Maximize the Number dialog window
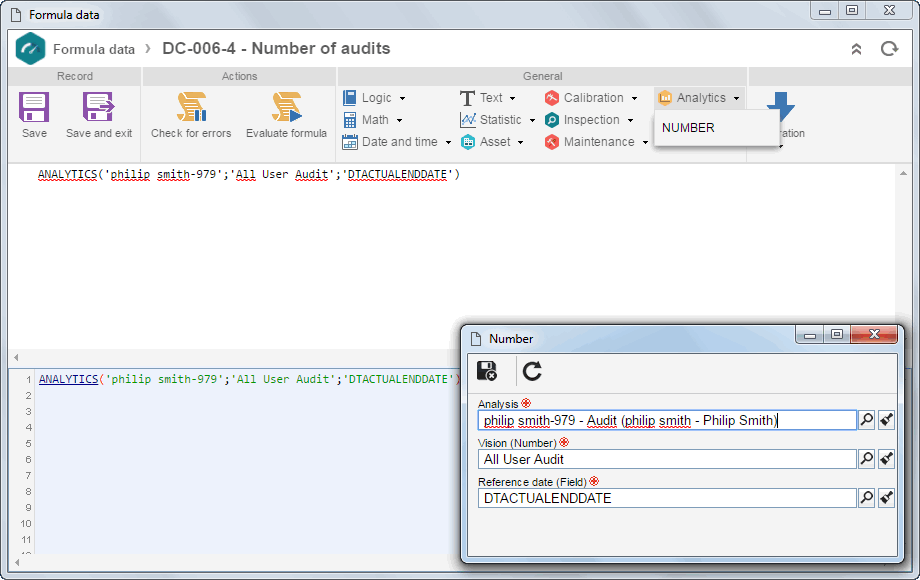Viewport: 920px width, 580px height. (837, 334)
